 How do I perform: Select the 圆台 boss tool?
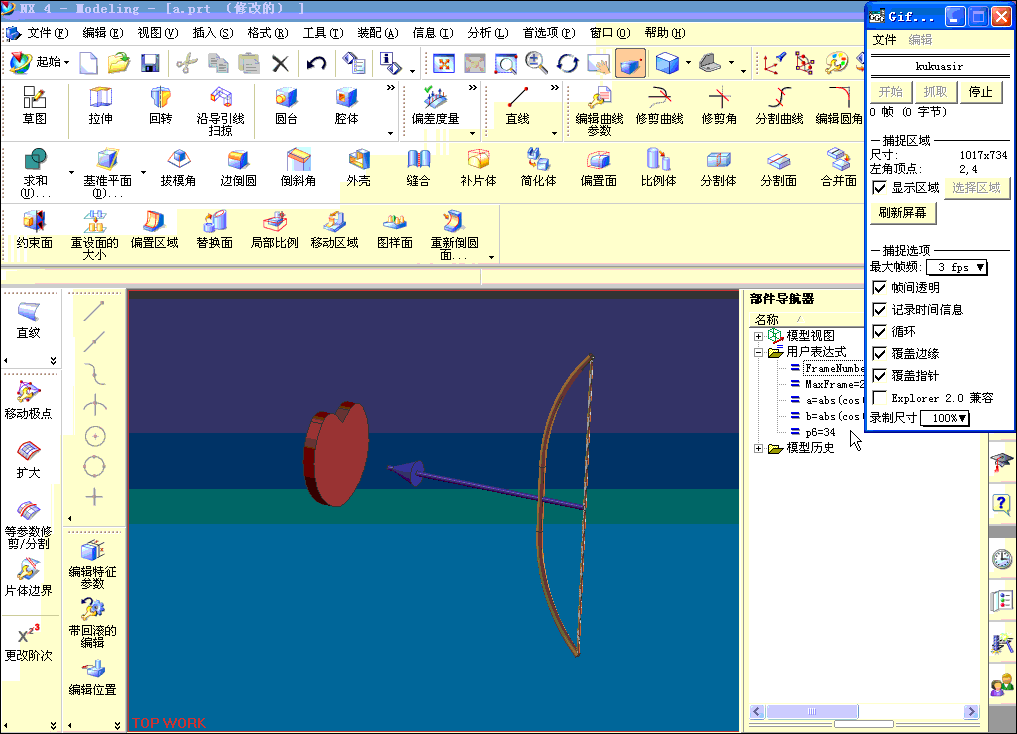[286, 106]
